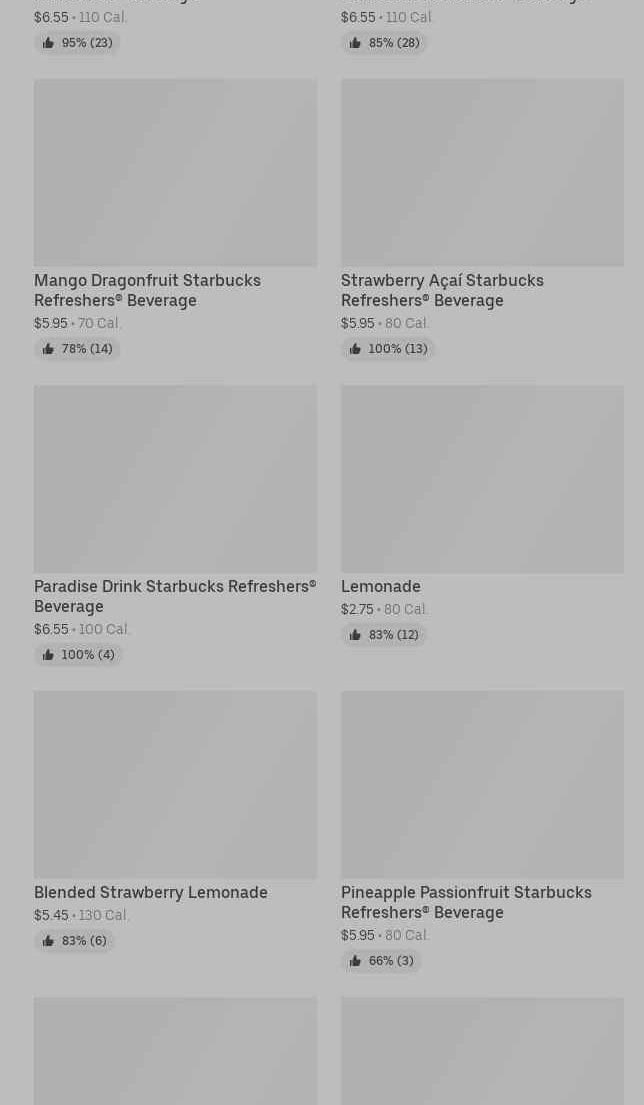Open Strawberry Açaí Starbucks Refreshers Beverage title

442,290
